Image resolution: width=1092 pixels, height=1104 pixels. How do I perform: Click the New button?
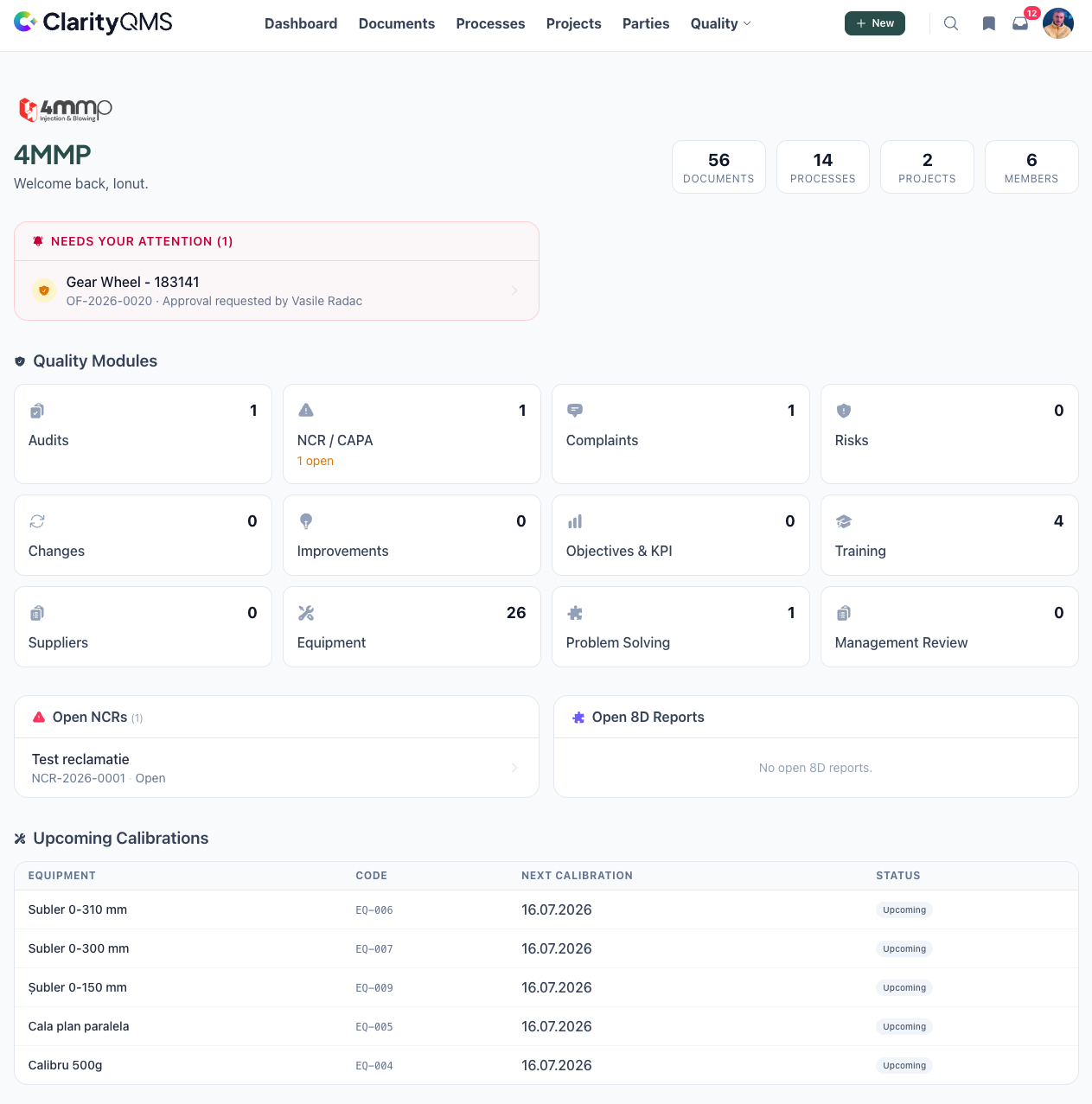click(875, 23)
